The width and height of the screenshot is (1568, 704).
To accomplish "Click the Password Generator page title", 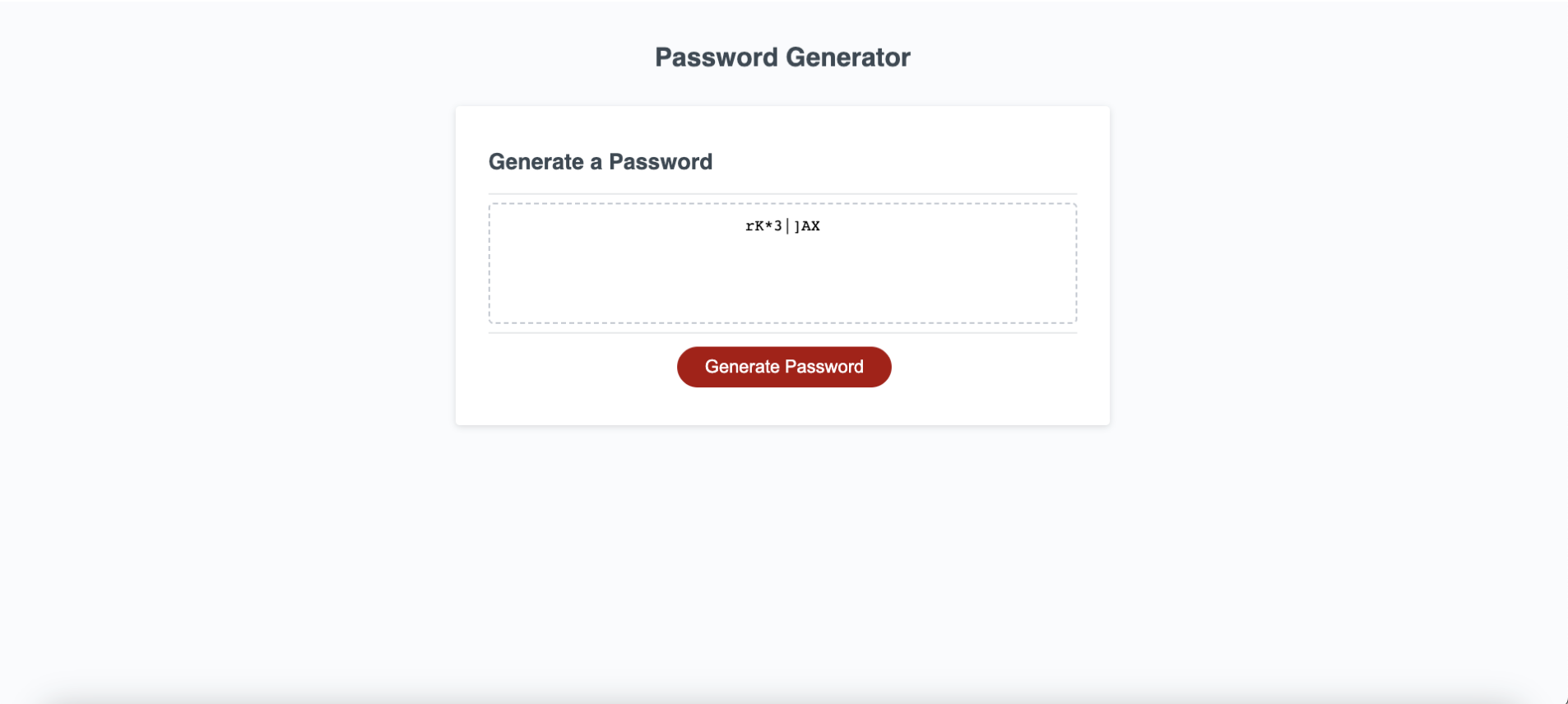I will click(782, 57).
